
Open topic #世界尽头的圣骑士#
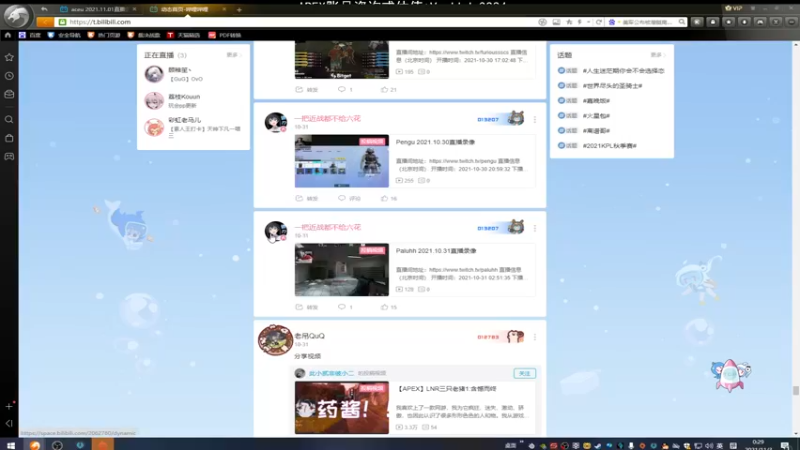point(612,86)
